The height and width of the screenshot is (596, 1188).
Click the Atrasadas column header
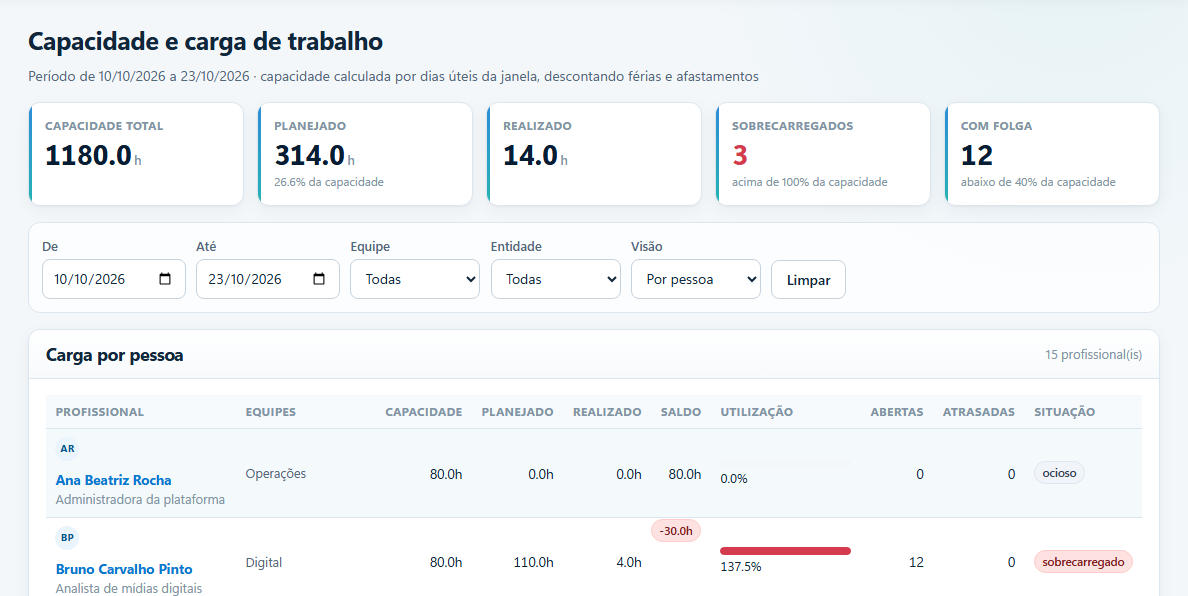[x=979, y=412]
